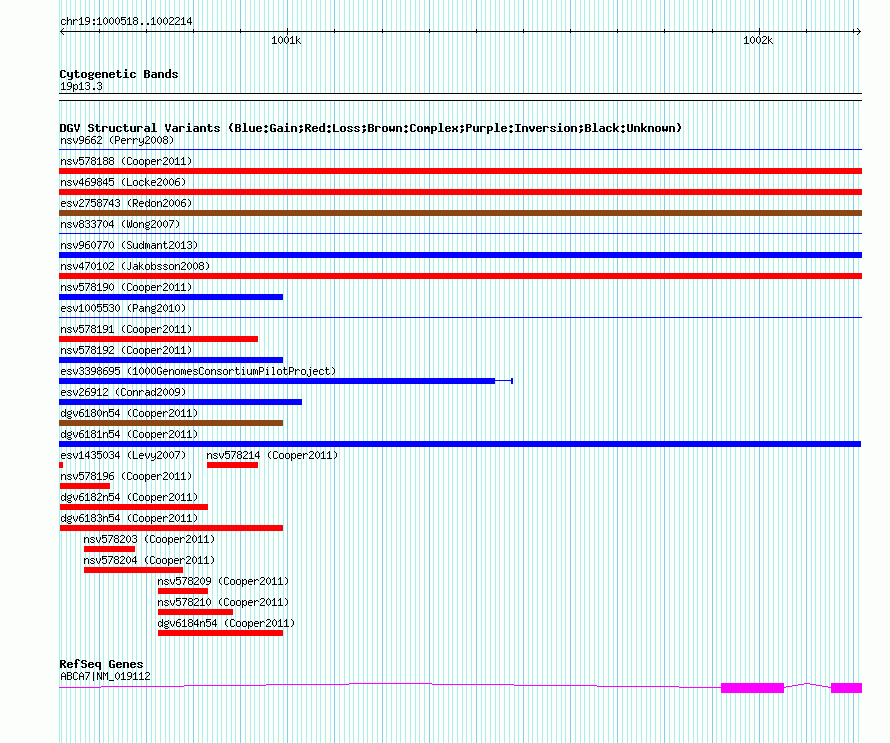Open variant esv1435034 (Levy2007) label
Viewport: 890px width, 743px height.
(123, 455)
